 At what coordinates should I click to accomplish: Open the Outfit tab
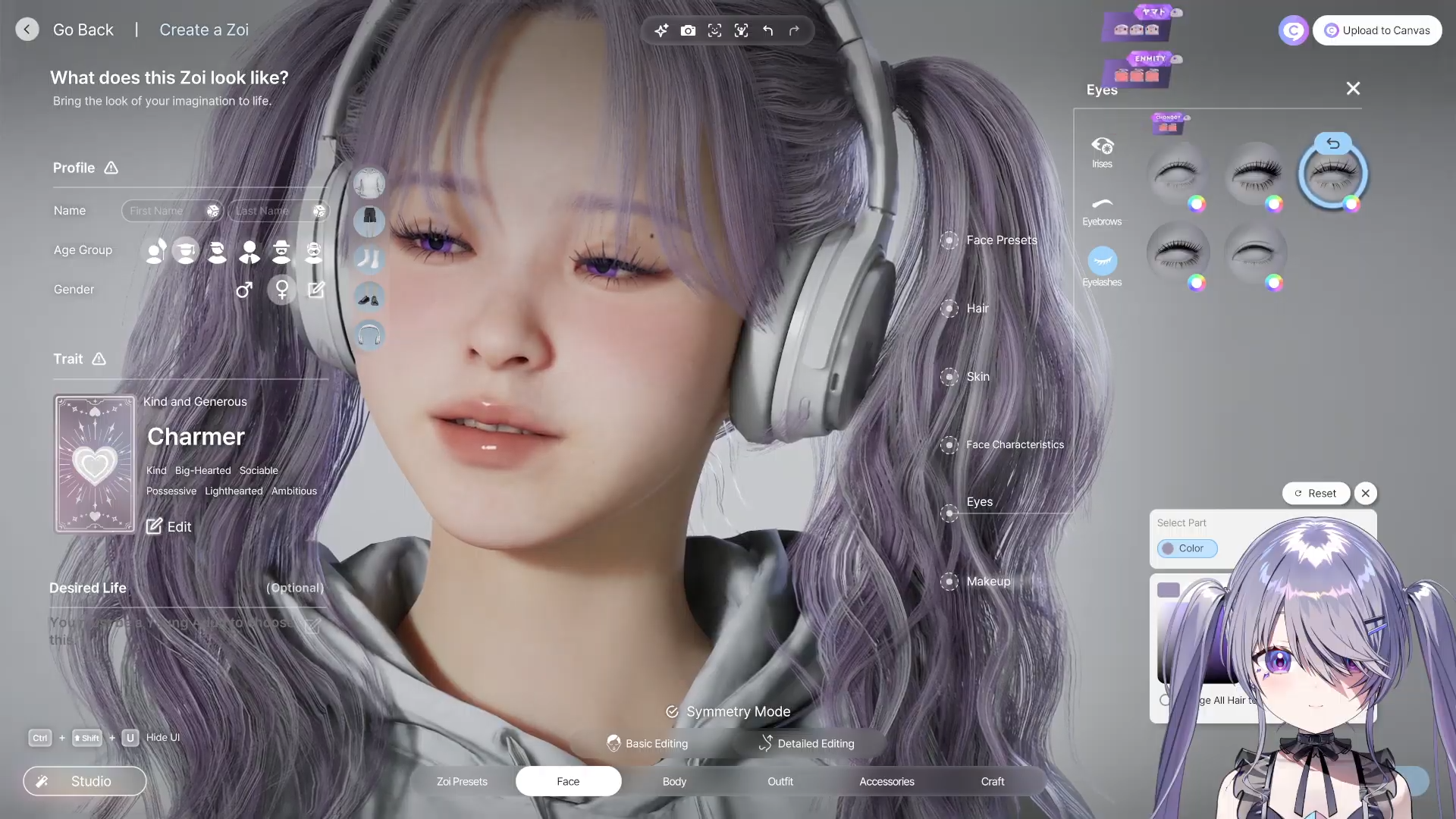(x=780, y=782)
